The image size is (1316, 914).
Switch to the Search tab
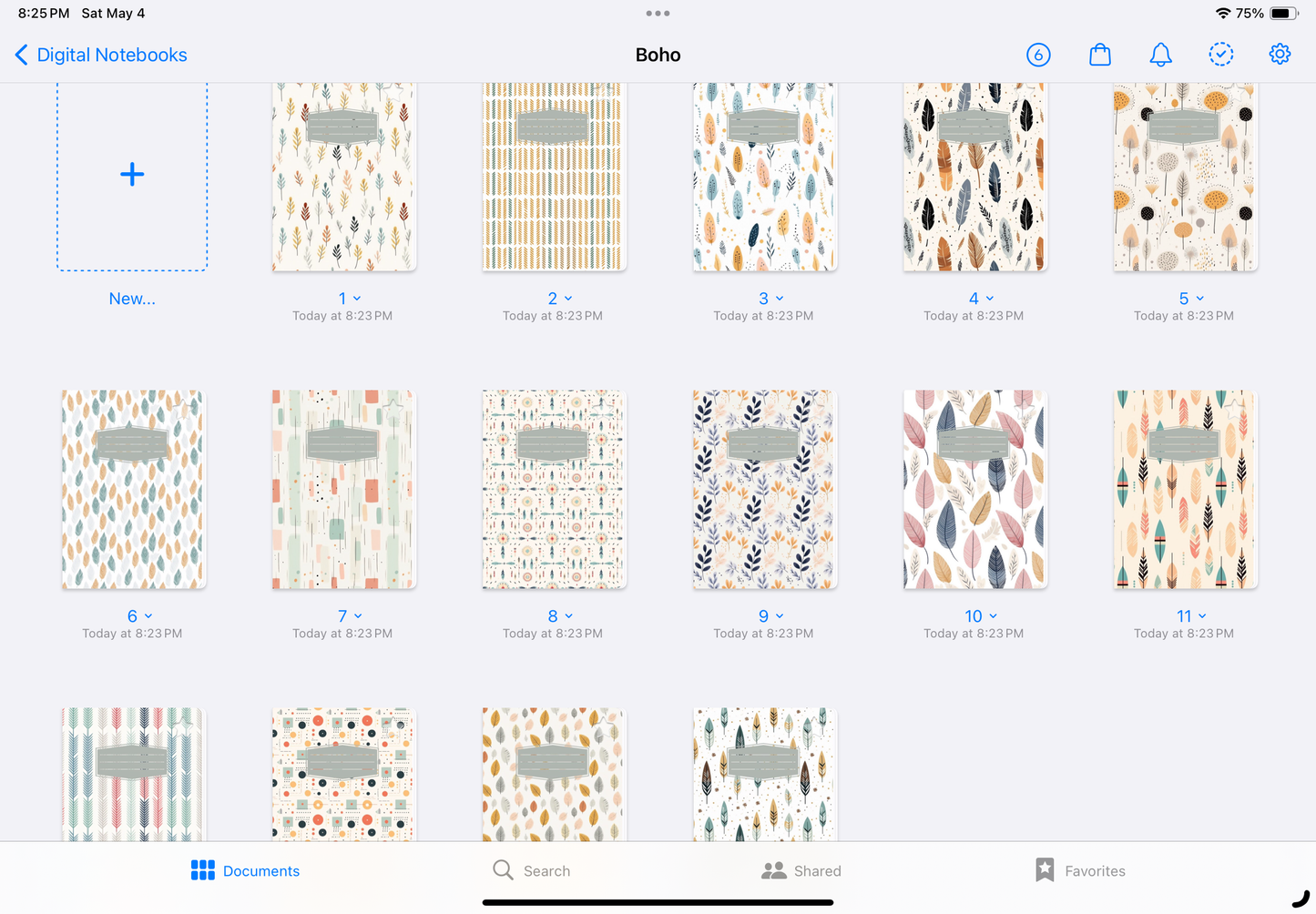click(532, 871)
